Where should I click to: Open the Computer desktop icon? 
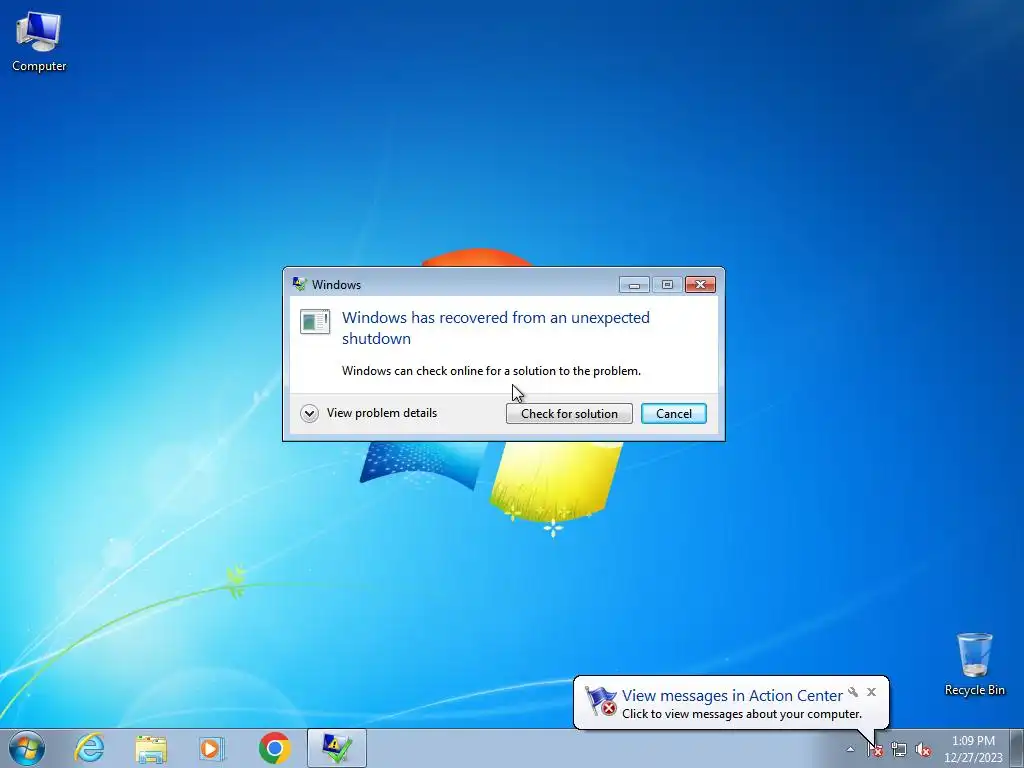tap(39, 42)
